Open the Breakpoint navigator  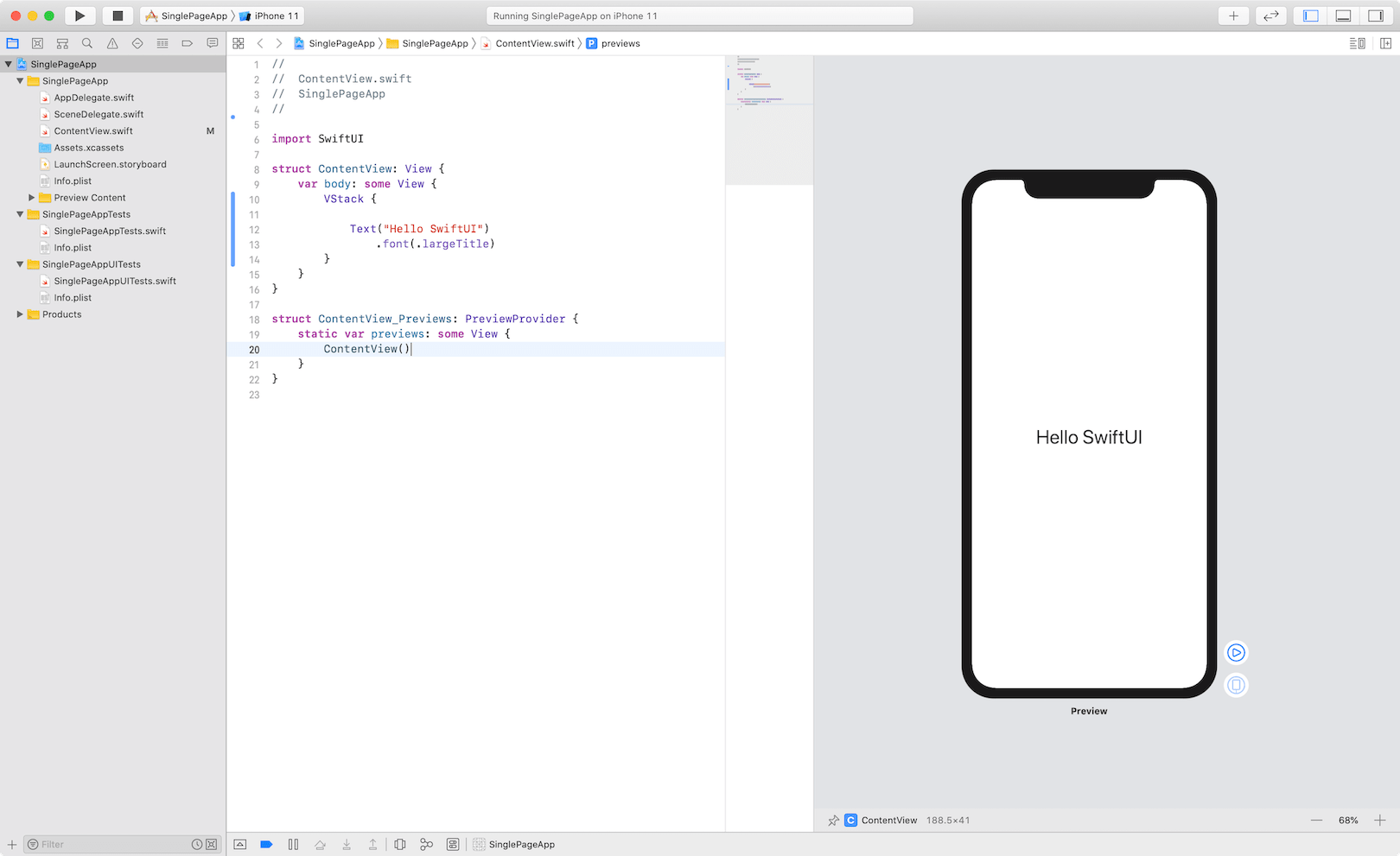point(188,43)
